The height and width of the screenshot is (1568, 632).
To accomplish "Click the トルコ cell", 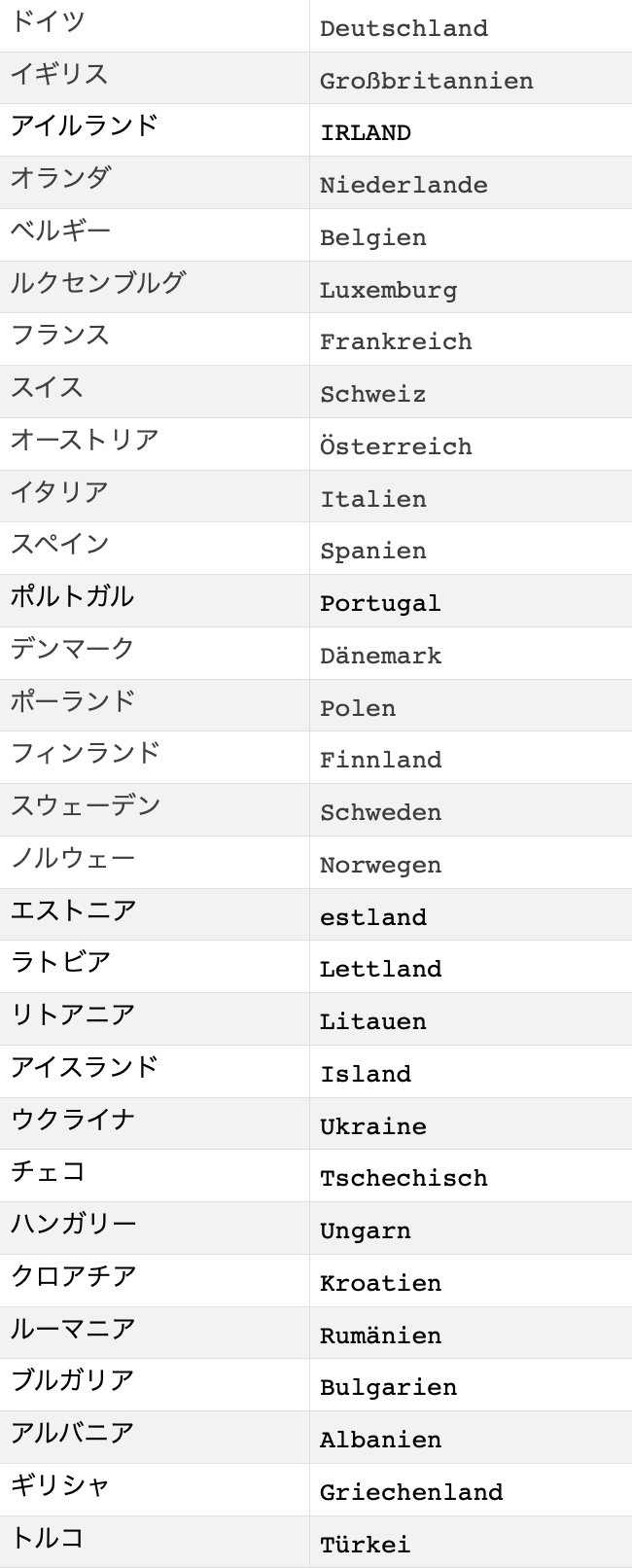I will click(48, 1538).
